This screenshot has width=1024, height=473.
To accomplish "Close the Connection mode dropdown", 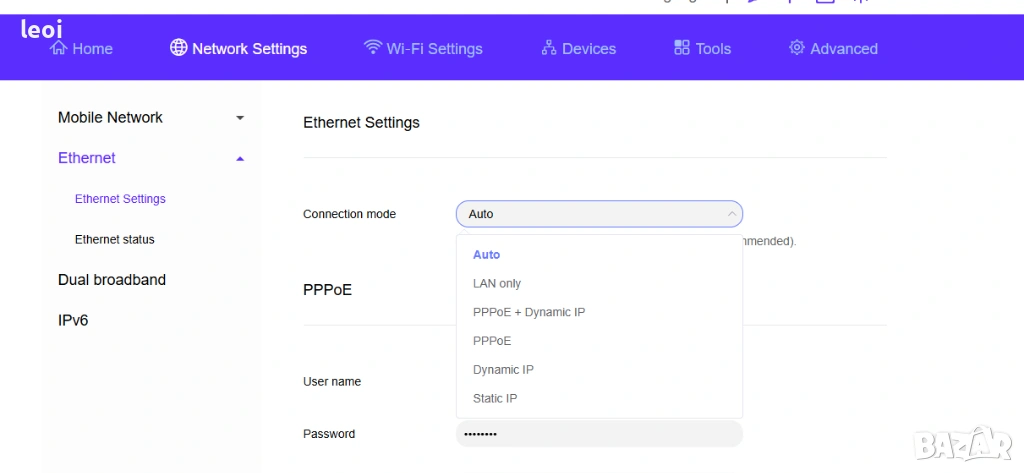I will coord(732,214).
